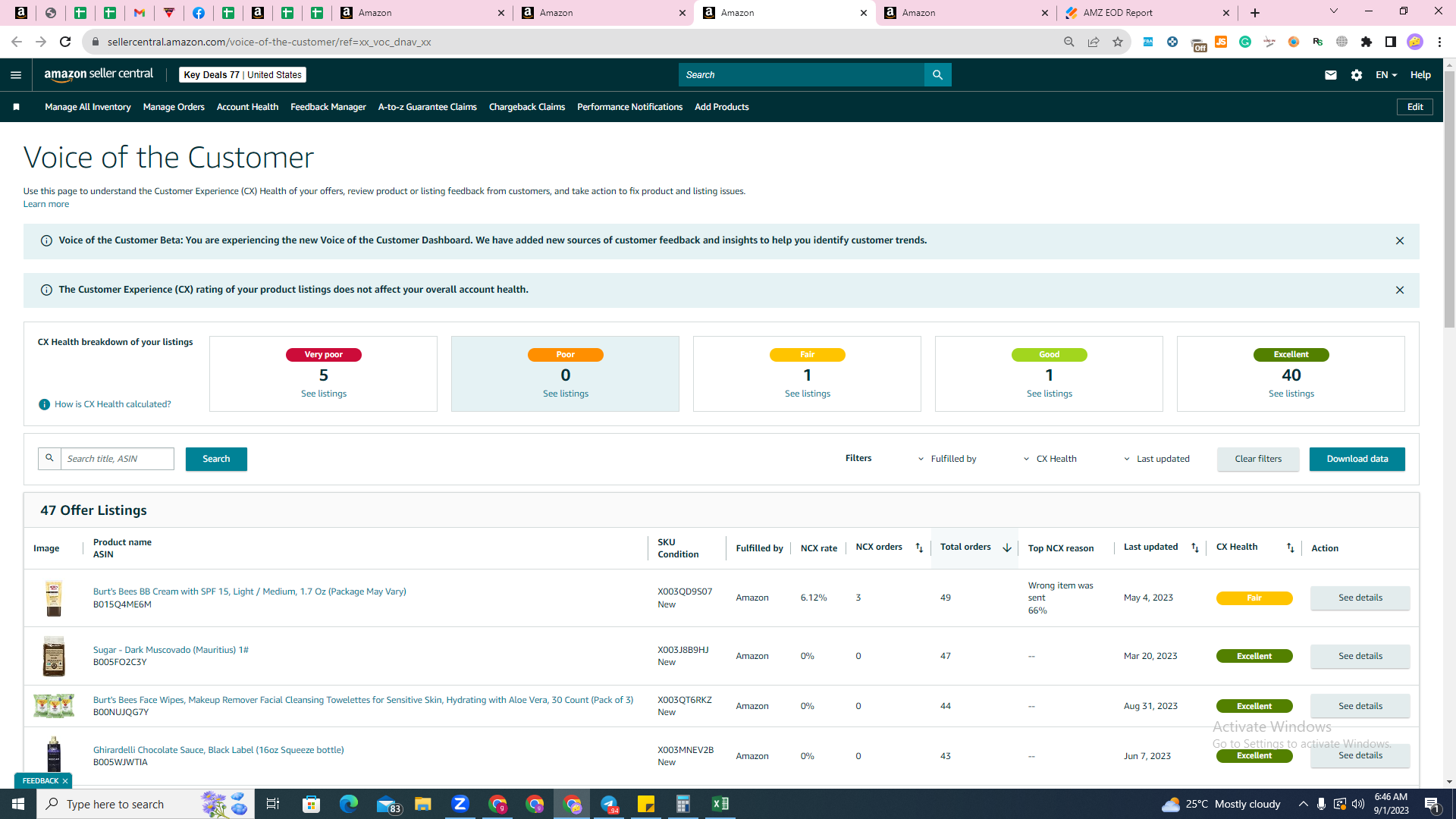The width and height of the screenshot is (1456, 819).
Task: Expand the Fulfilled by filter dropdown
Action: (x=947, y=459)
